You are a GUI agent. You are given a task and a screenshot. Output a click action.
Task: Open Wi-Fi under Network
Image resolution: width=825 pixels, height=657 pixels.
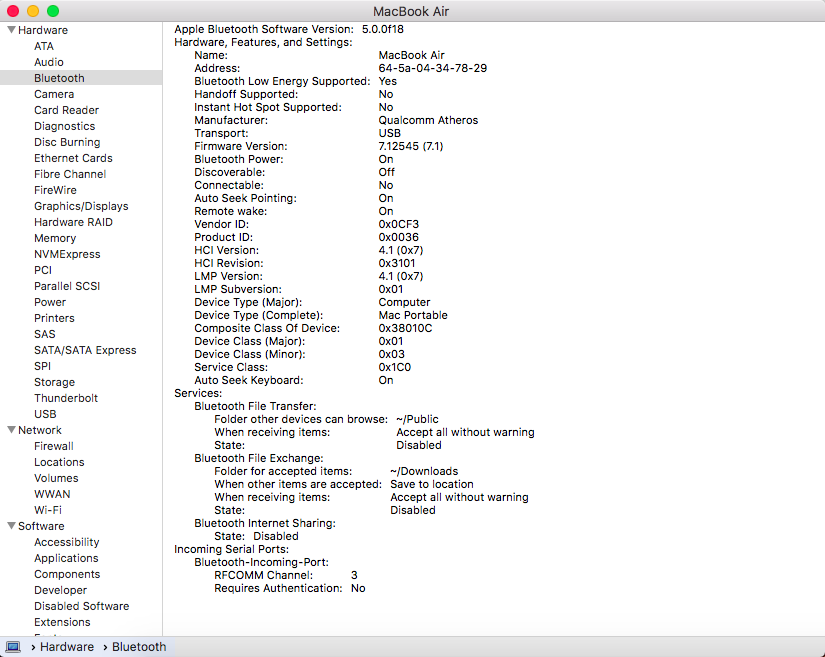(48, 510)
